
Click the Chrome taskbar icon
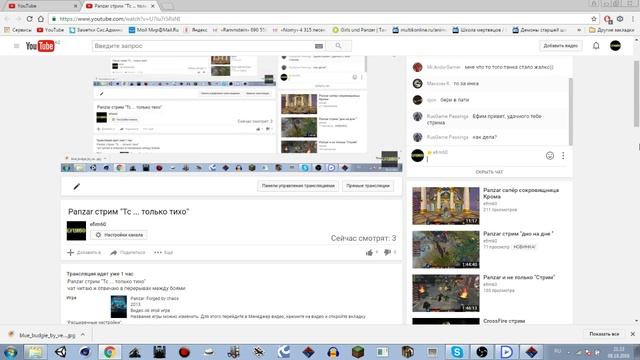click(x=109, y=351)
